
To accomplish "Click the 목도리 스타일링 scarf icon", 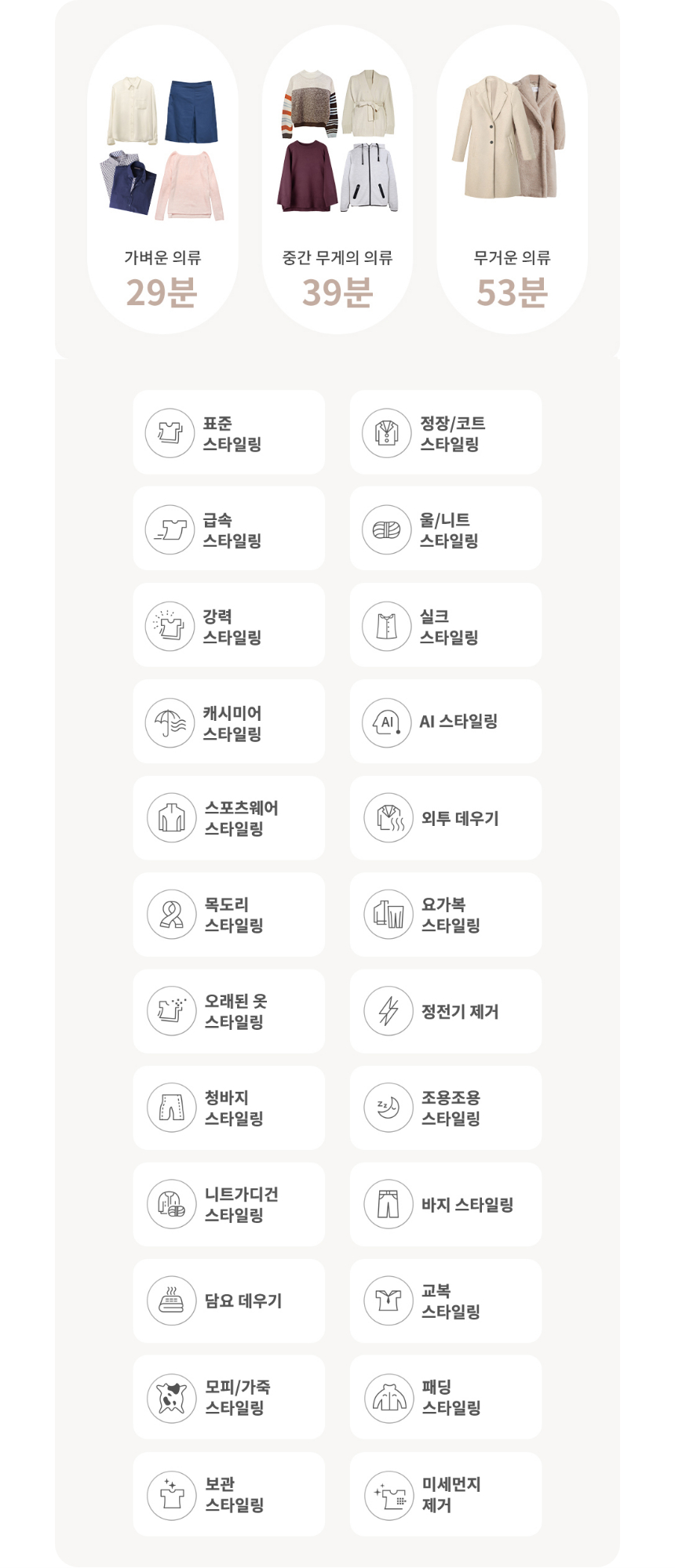I will (171, 914).
